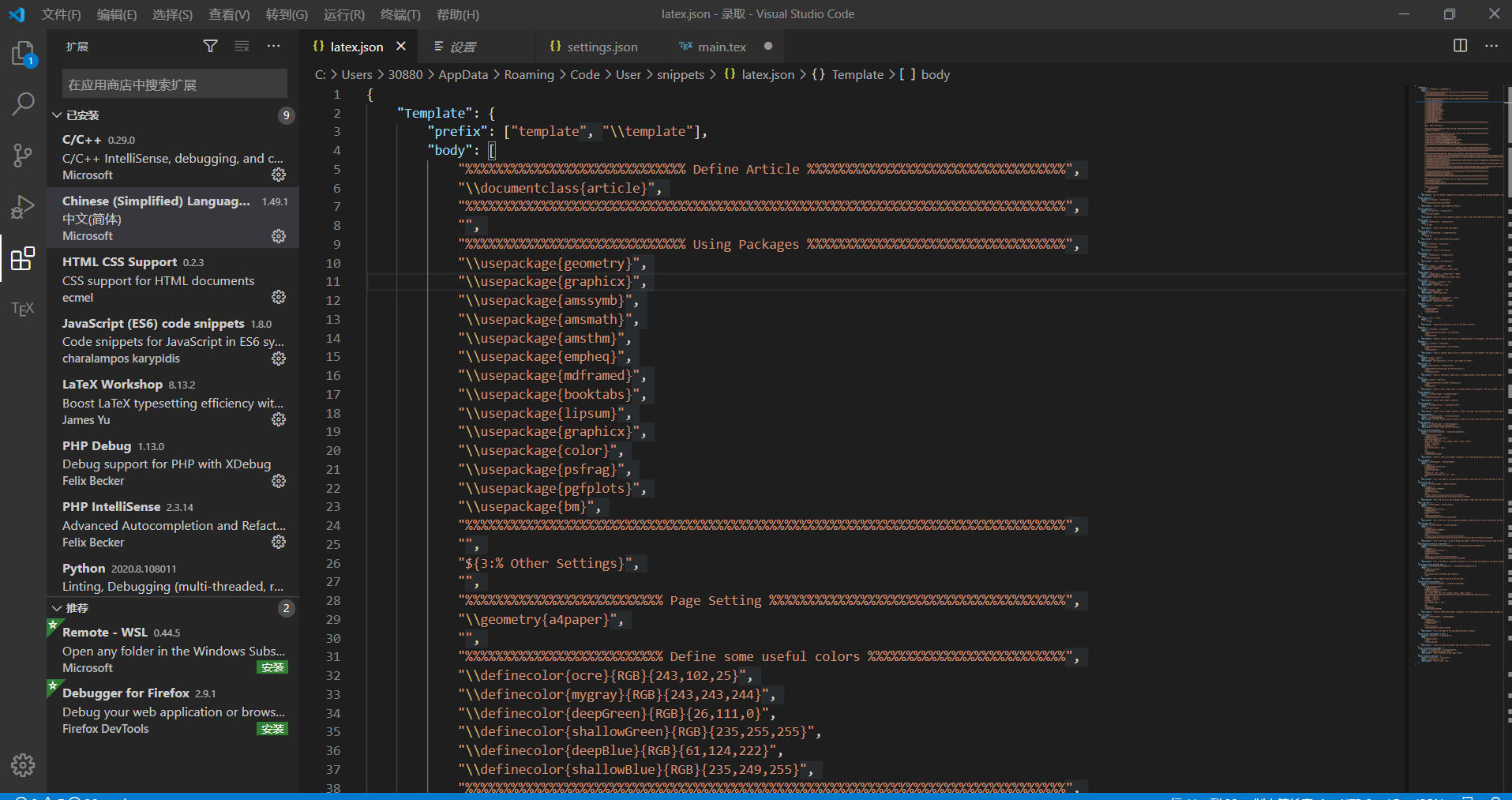Screen dimensions: 1512x800
Task: Click the definecolor ocre RGB line
Action: (605, 676)
